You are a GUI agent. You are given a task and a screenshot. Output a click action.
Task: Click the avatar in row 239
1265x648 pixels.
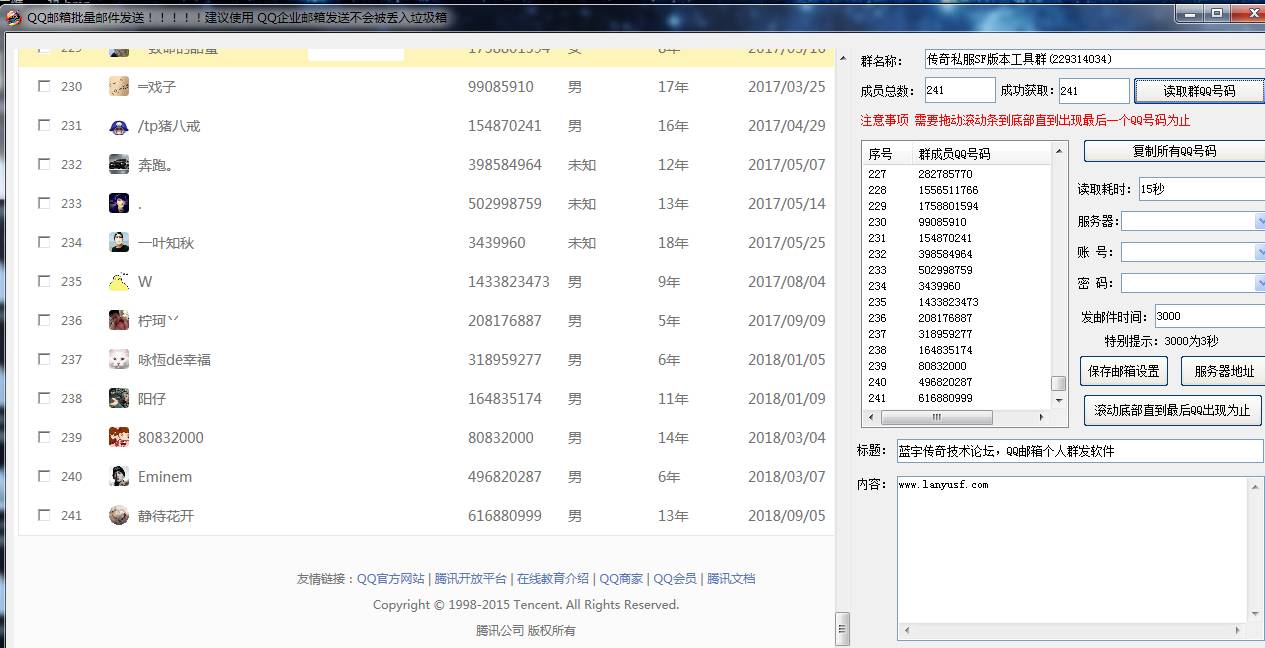point(119,438)
